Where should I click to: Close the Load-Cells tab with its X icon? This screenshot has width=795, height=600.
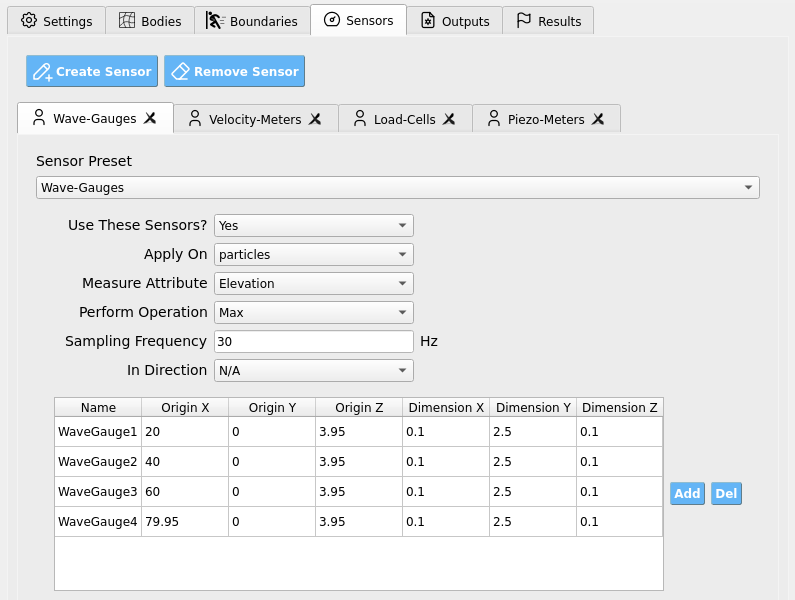pyautogui.click(x=449, y=119)
